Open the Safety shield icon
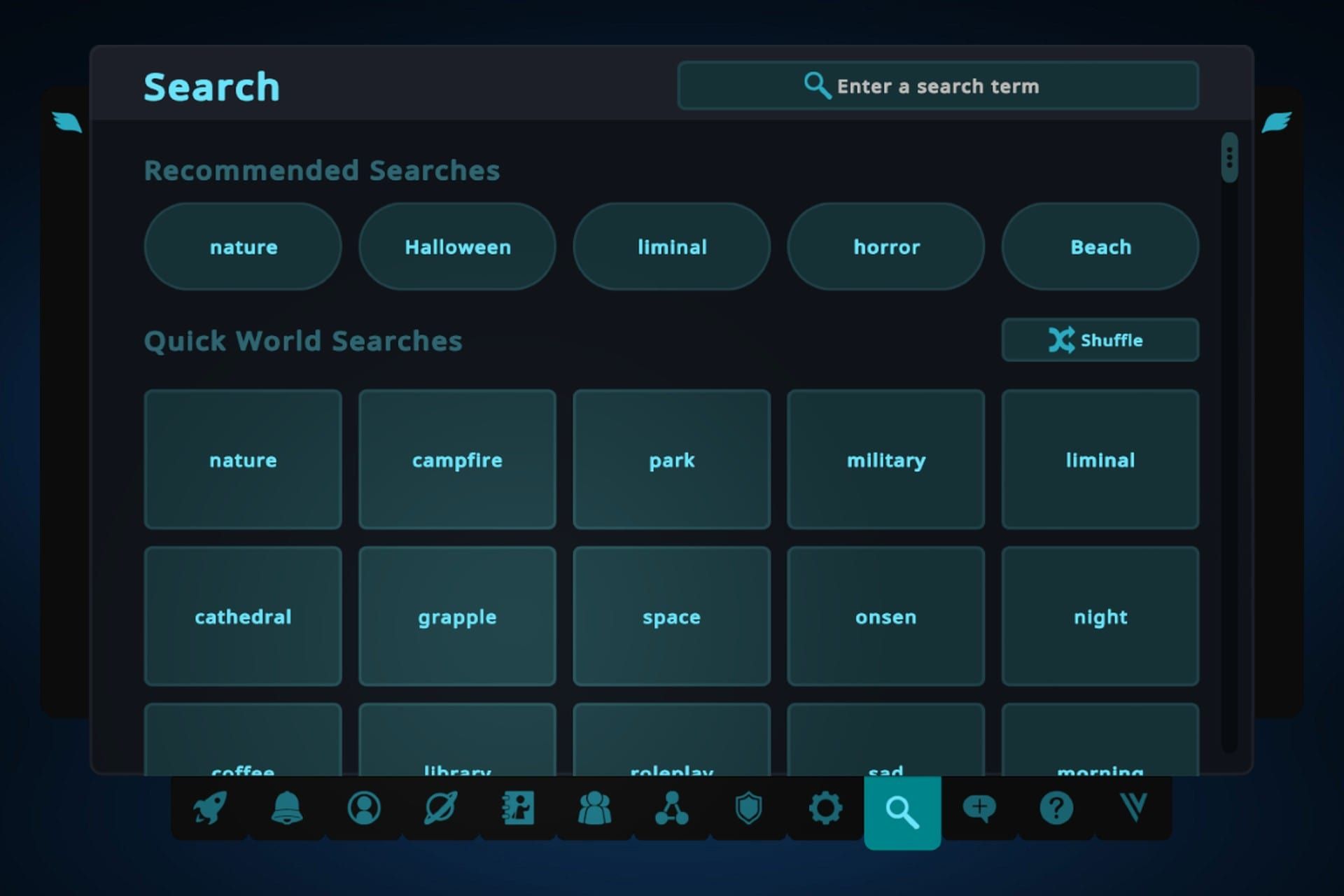Screen dimensions: 1344x896 click(x=748, y=808)
